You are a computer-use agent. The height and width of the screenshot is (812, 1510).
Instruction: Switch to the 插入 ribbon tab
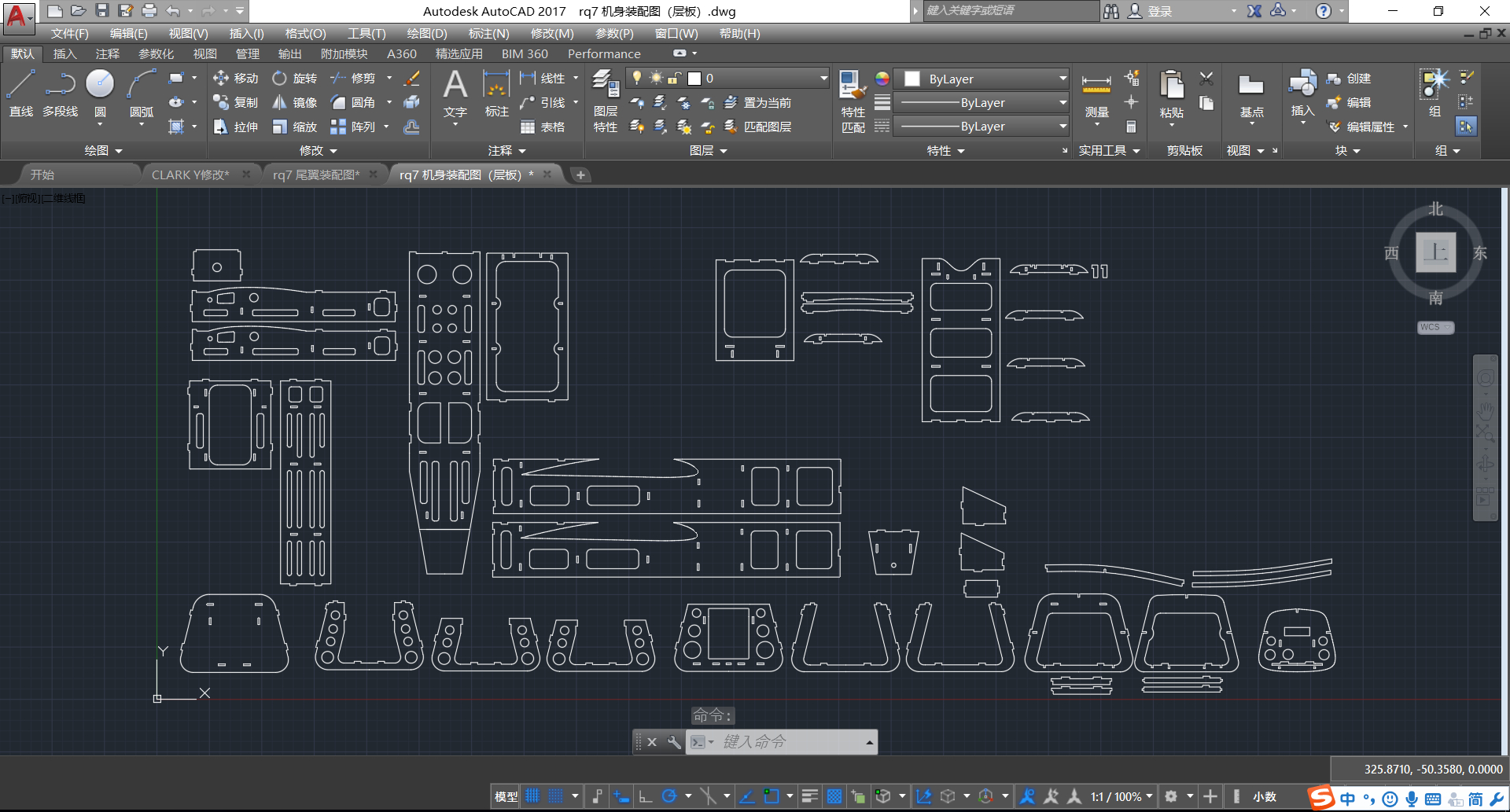(64, 53)
